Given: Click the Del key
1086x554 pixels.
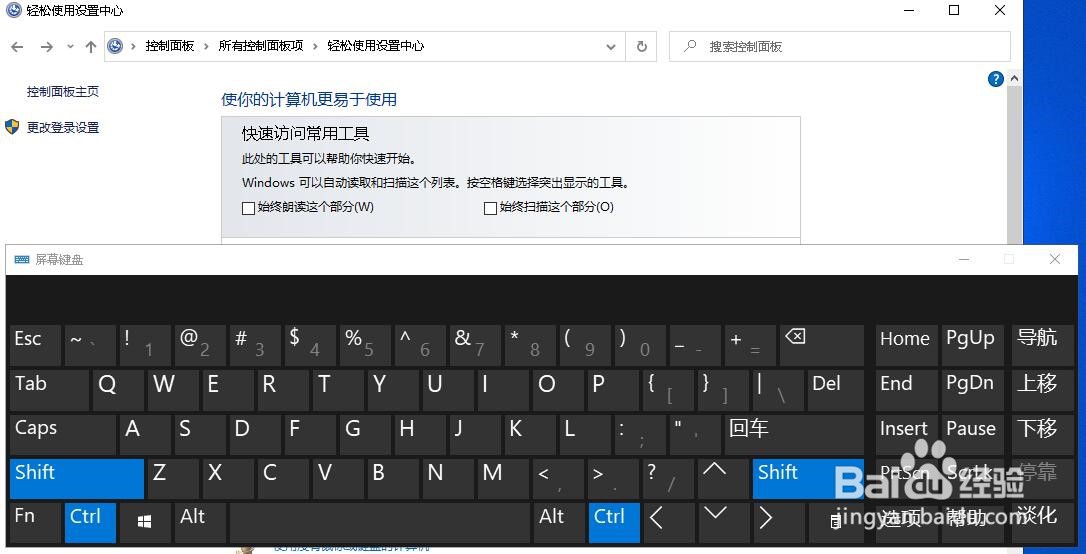Looking at the screenshot, I should 836,389.
